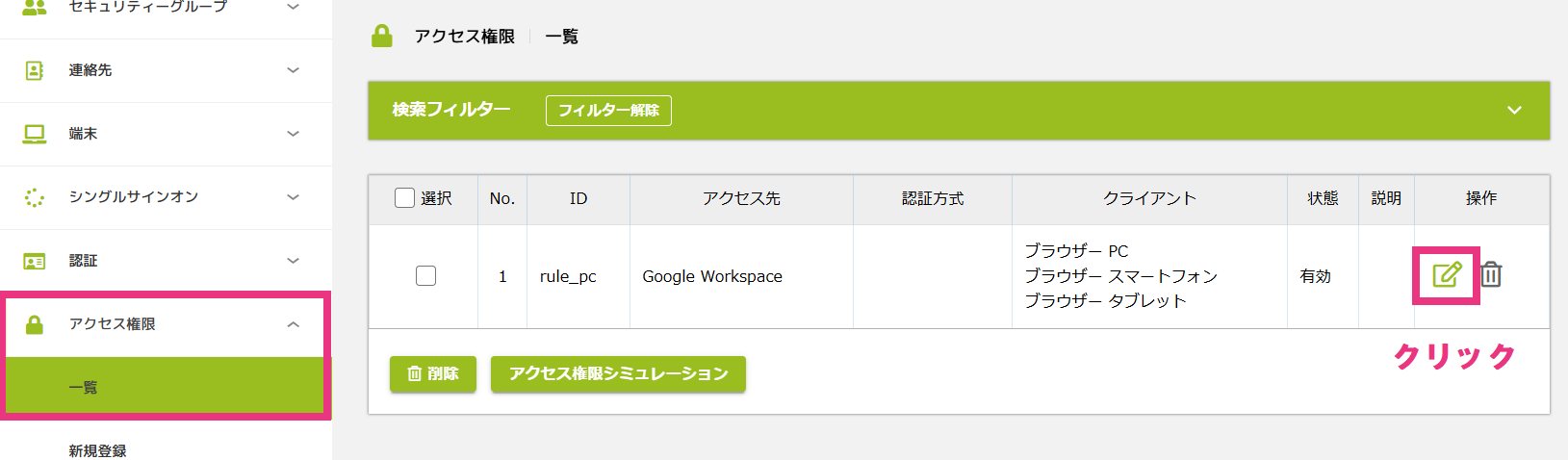Click the アクセス権限 page heading text
This screenshot has height=460, width=1568.
[x=464, y=37]
